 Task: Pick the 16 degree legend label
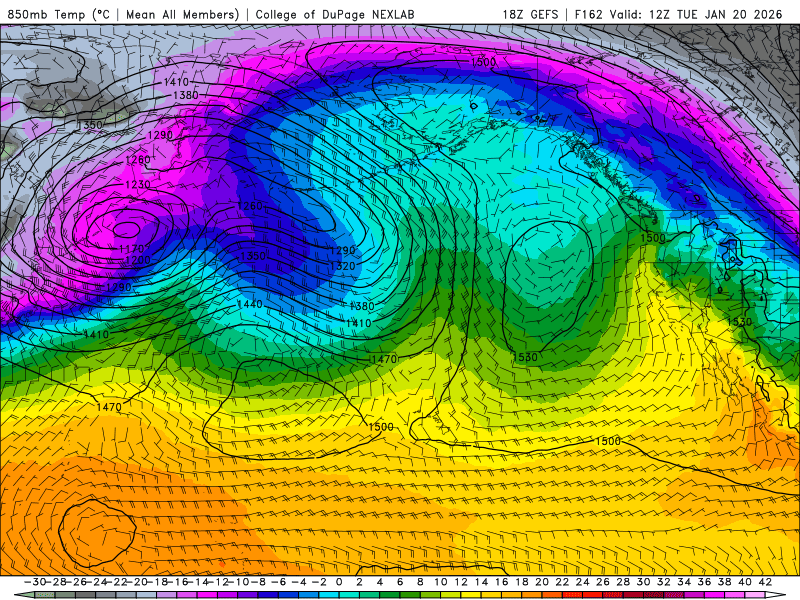(502, 582)
